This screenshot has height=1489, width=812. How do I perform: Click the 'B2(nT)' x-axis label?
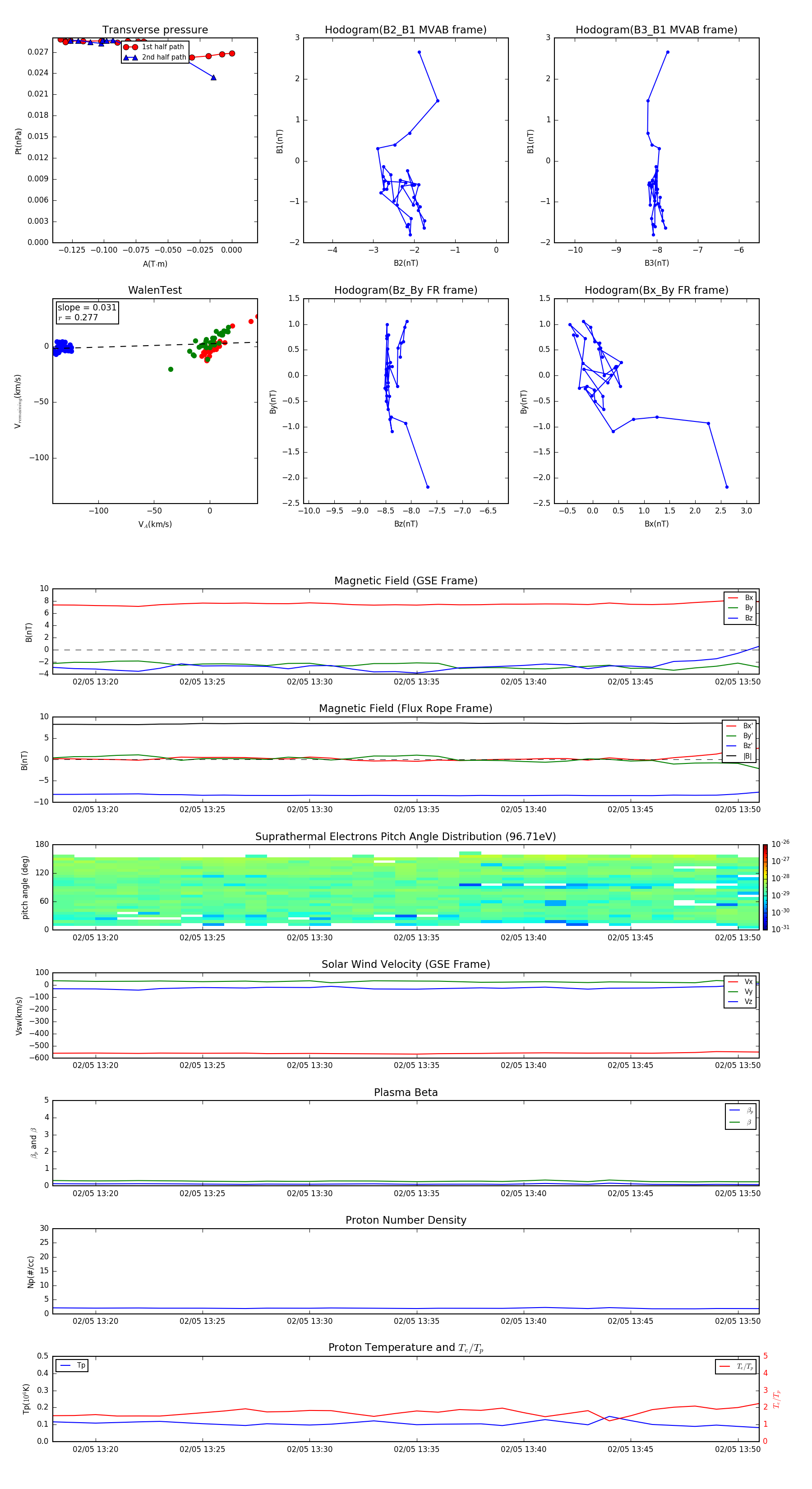(406, 263)
